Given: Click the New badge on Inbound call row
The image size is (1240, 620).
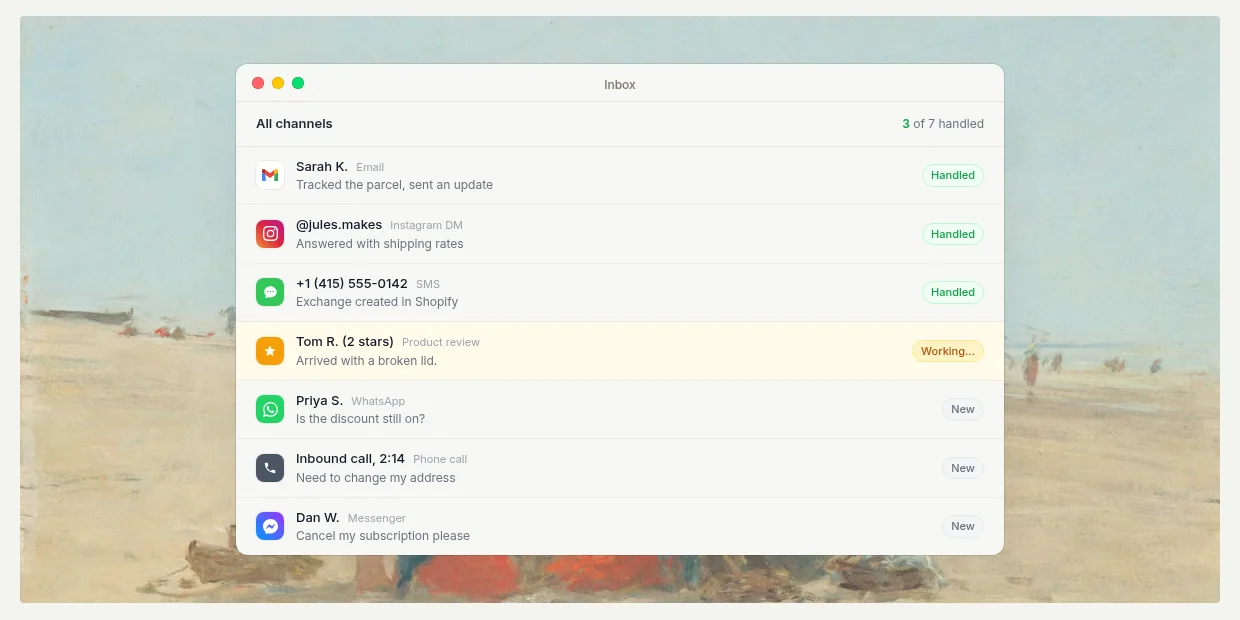Looking at the screenshot, I should pos(963,468).
